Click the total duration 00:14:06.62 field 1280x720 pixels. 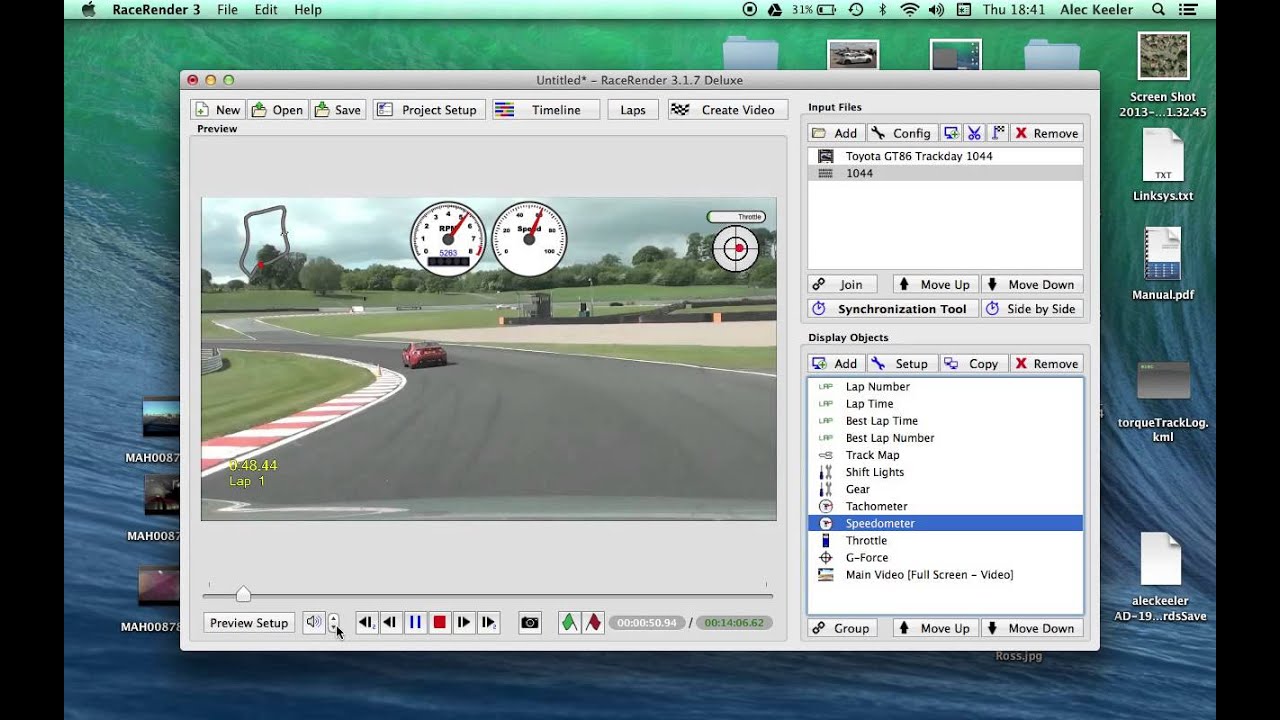[x=734, y=623]
